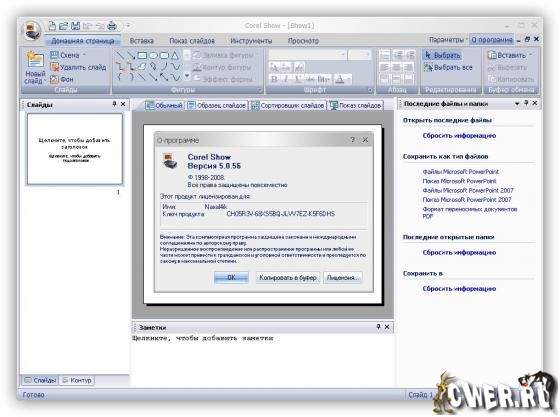Open the Показ слайдов ribbon tab
Screen dimensions: 560x417
pyautogui.click(x=192, y=41)
